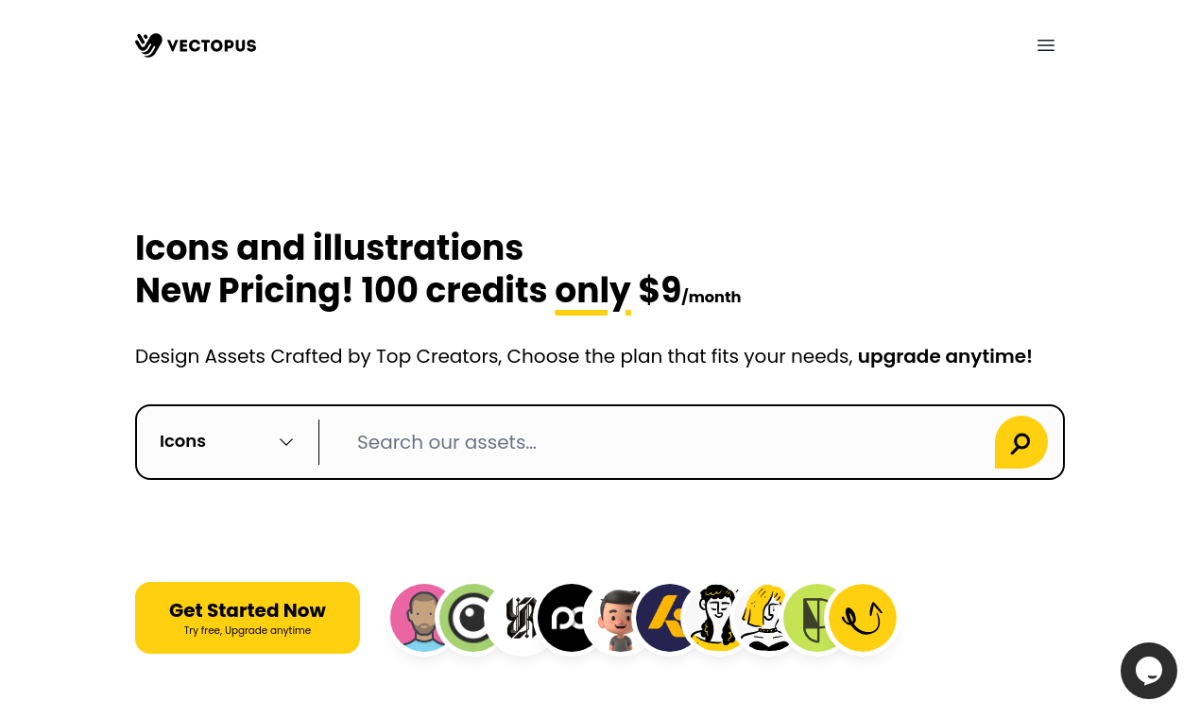Screen dimensions: 1200x718
Task: Select the dark-haired woman illustration avatar
Action: 717,618
